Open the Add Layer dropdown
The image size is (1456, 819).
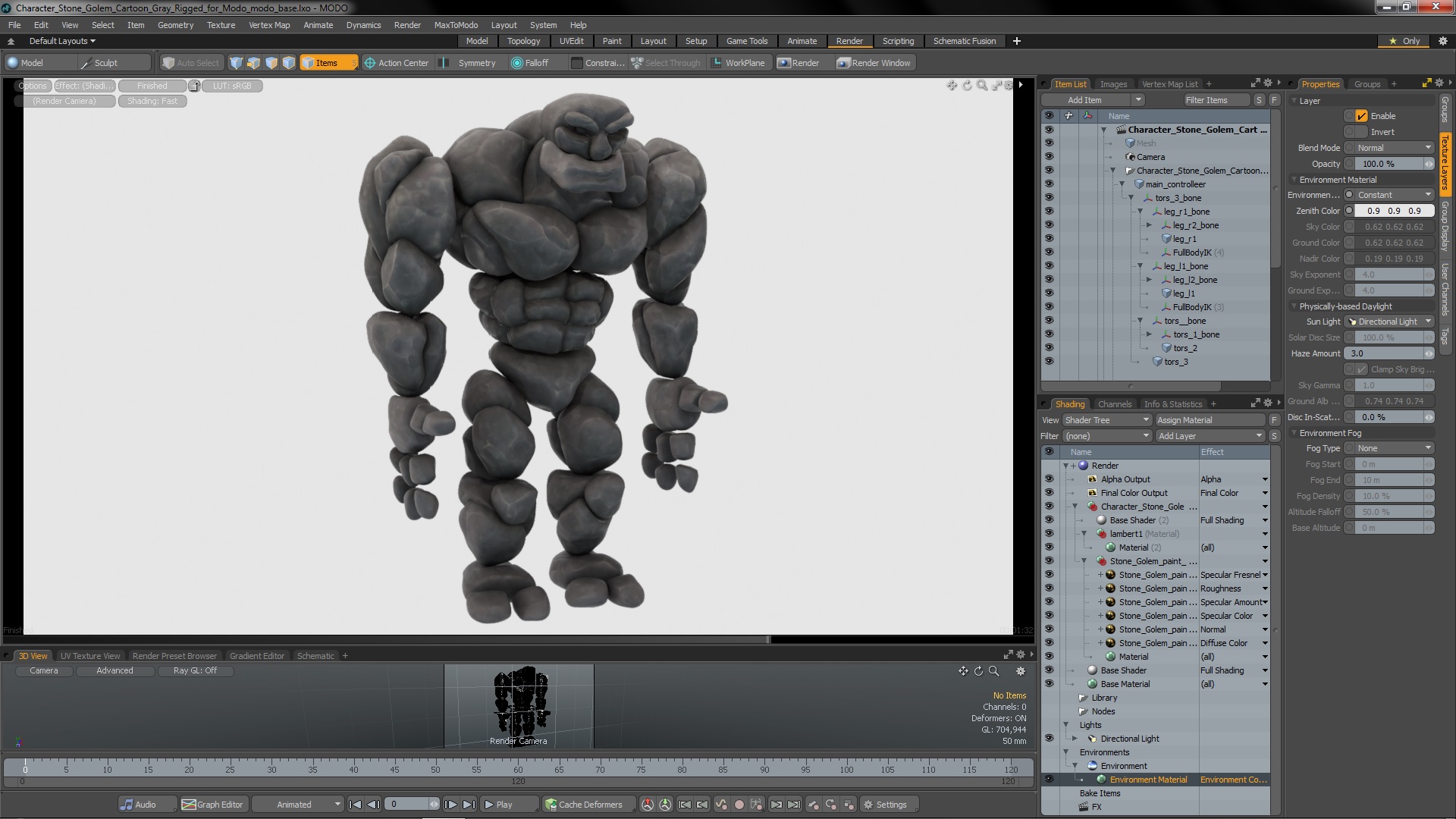point(1210,436)
